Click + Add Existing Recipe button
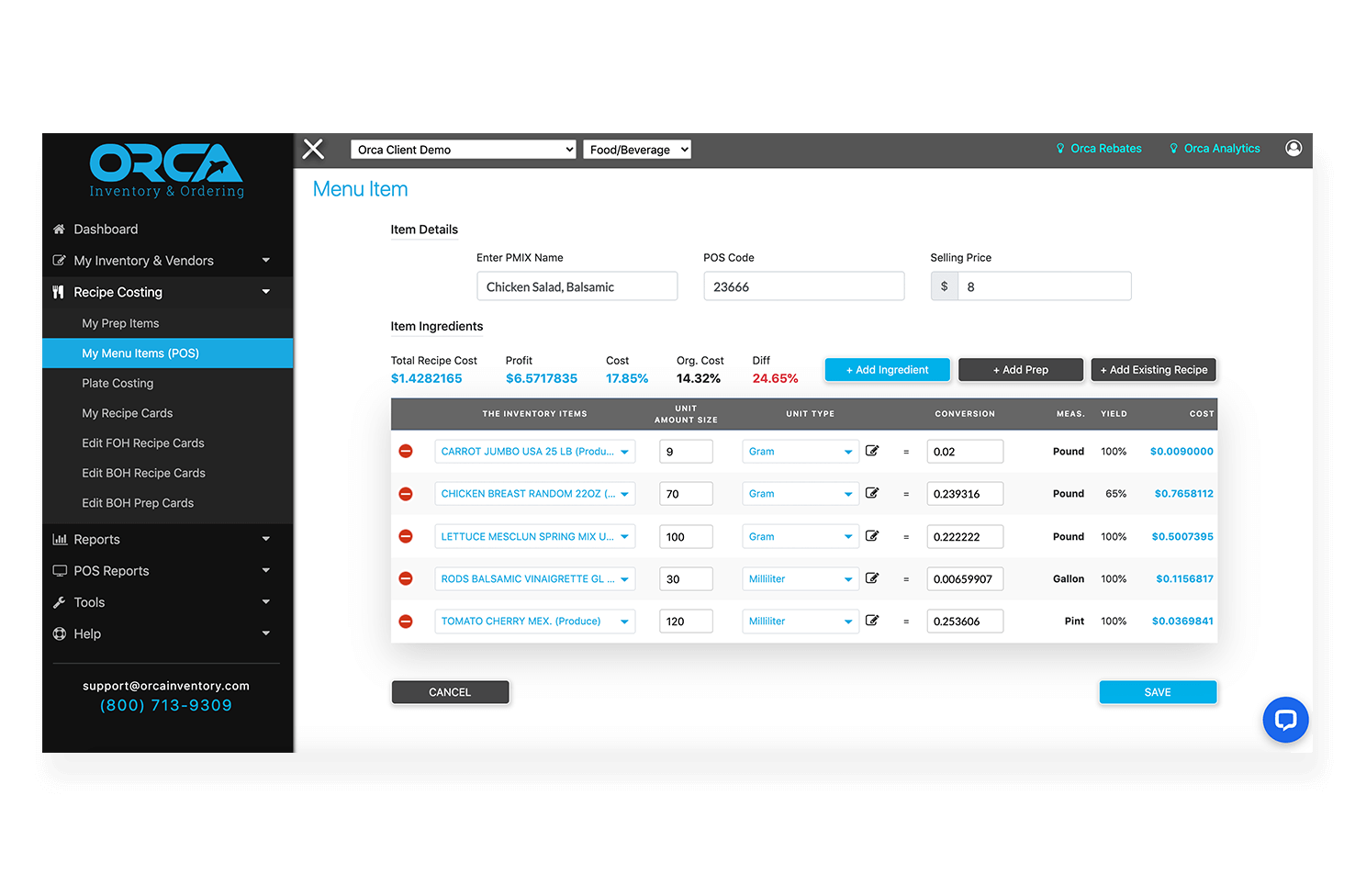The image size is (1355, 896). (x=1154, y=370)
